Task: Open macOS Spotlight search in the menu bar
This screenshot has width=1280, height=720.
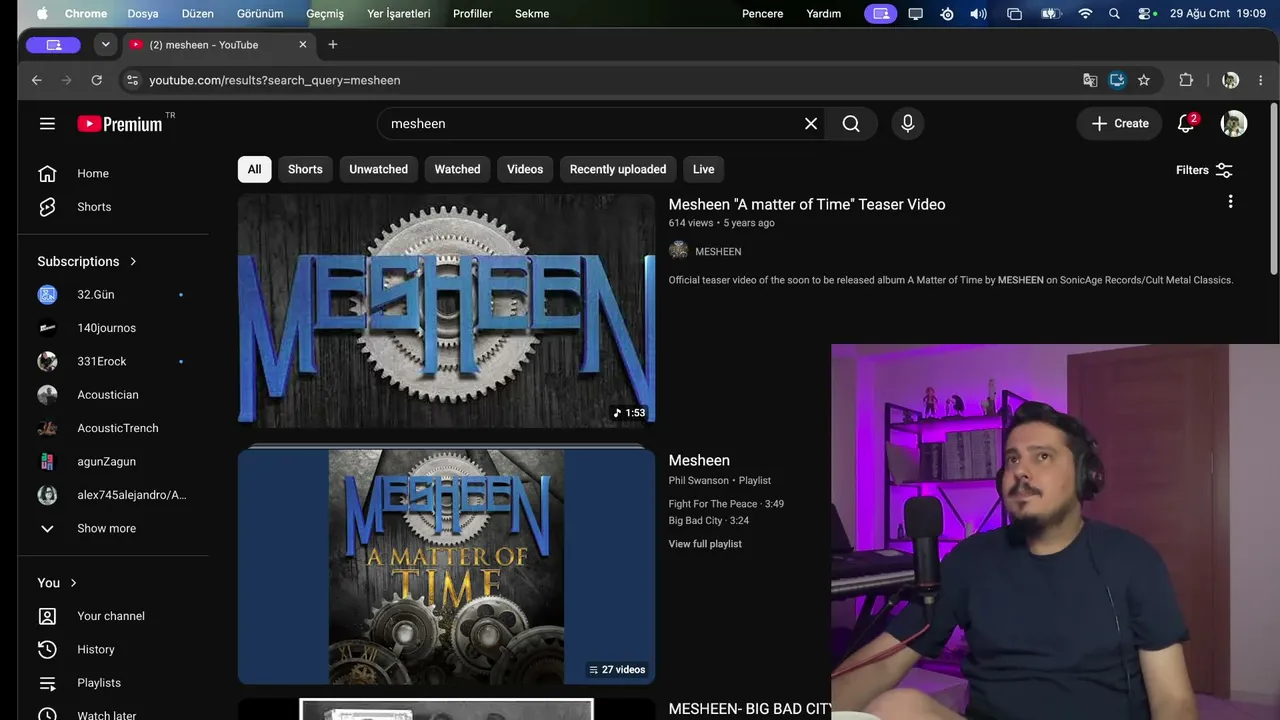Action: pyautogui.click(x=1114, y=14)
